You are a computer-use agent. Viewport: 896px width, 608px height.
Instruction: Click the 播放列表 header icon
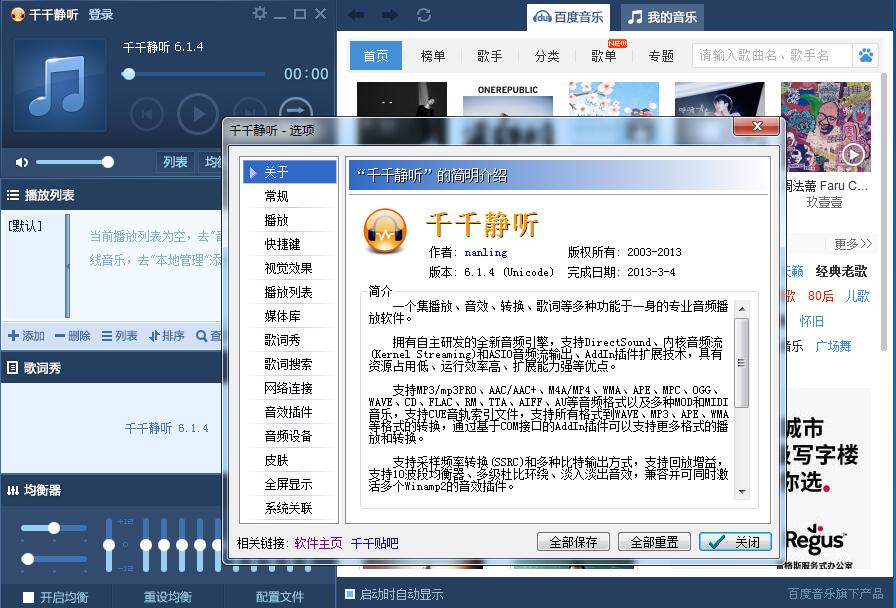13,195
